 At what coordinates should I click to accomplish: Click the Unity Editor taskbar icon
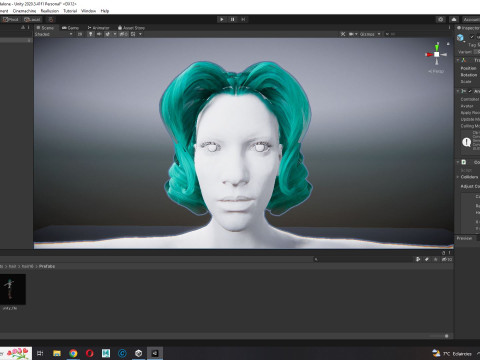(x=155, y=353)
